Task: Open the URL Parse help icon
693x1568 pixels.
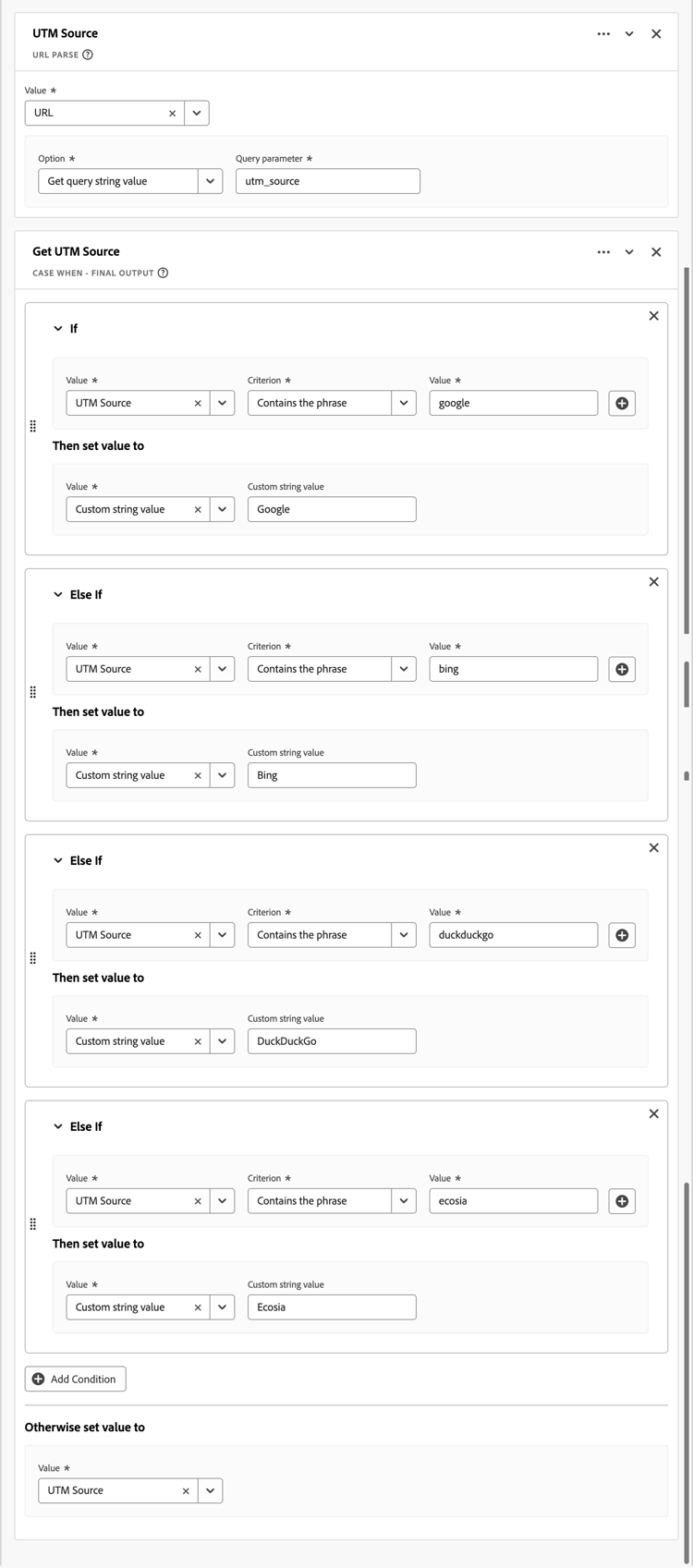Action: tap(88, 55)
